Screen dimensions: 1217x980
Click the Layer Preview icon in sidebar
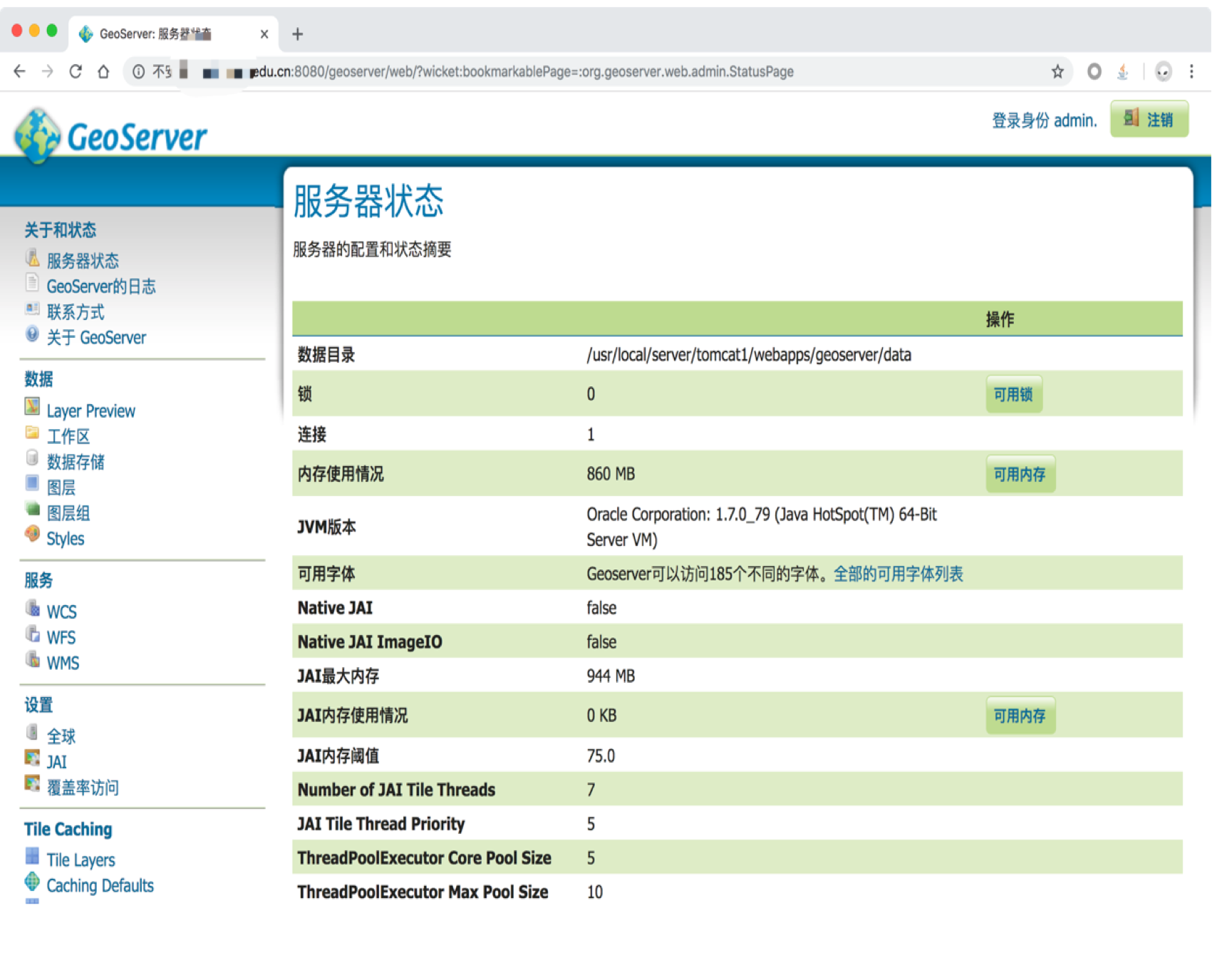pyautogui.click(x=32, y=408)
